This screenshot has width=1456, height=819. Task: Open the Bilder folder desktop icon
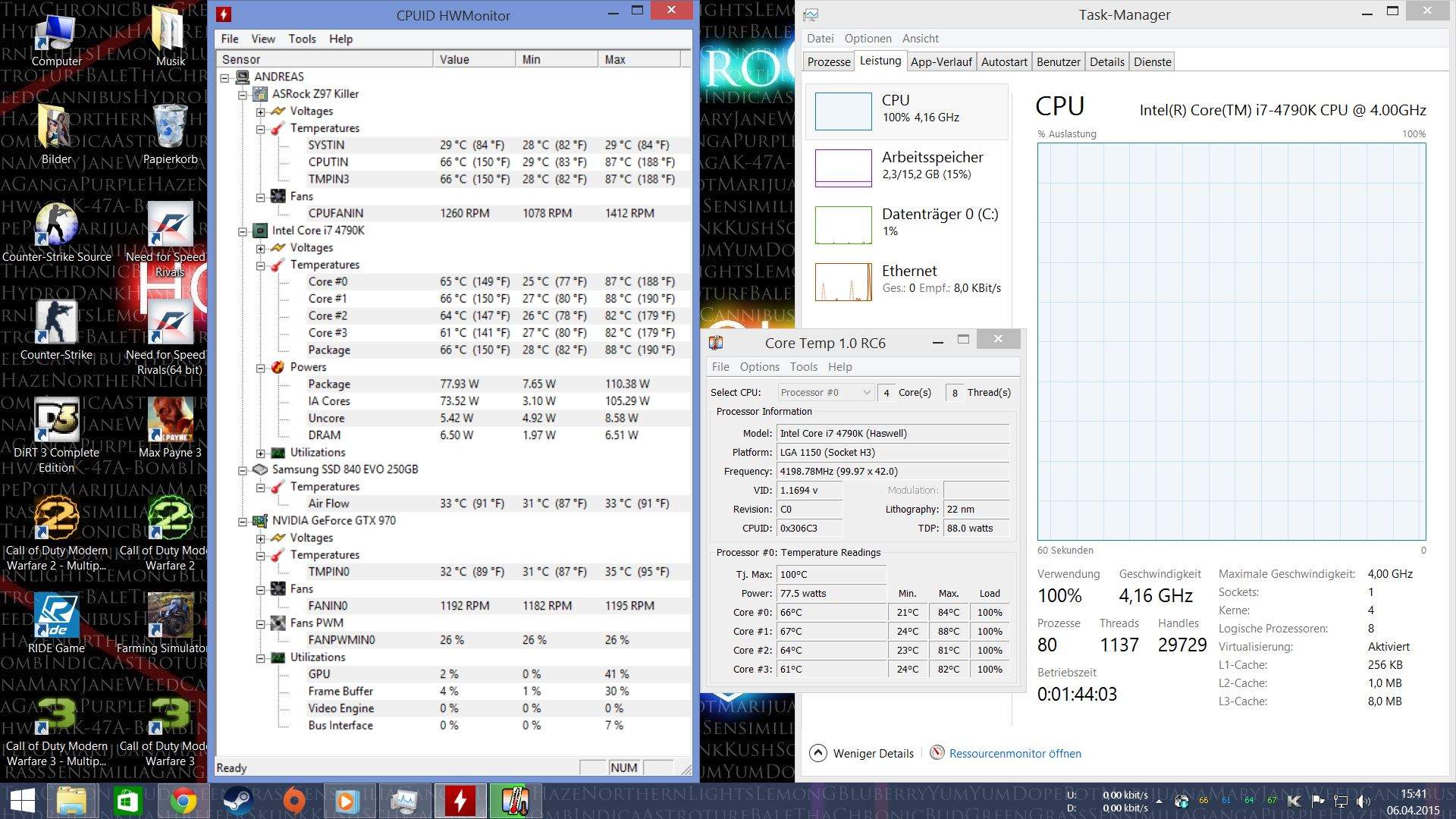56,135
